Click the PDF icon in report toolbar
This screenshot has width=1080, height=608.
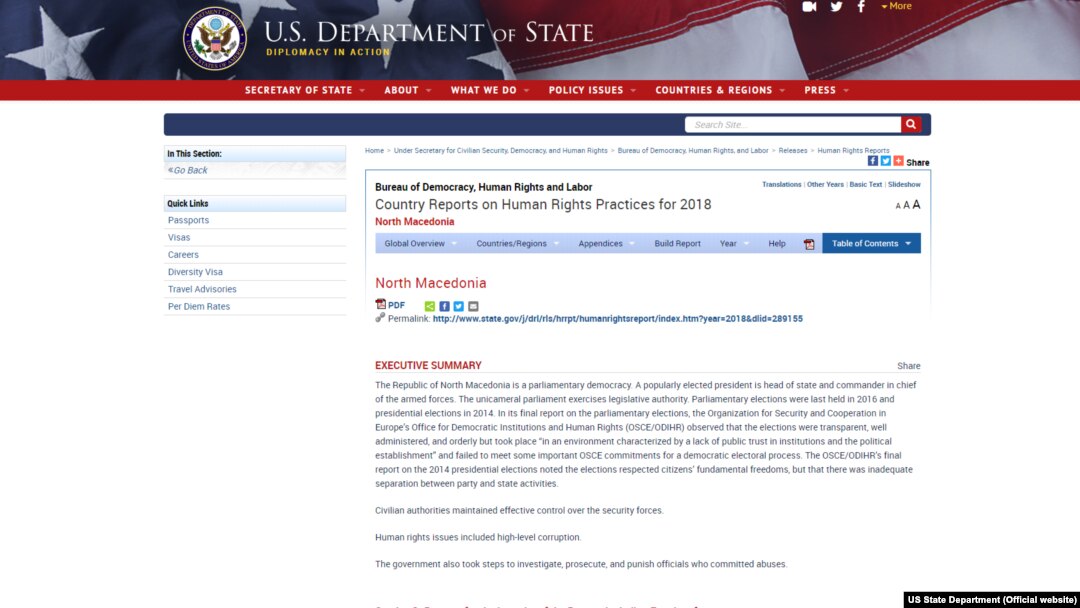point(809,244)
